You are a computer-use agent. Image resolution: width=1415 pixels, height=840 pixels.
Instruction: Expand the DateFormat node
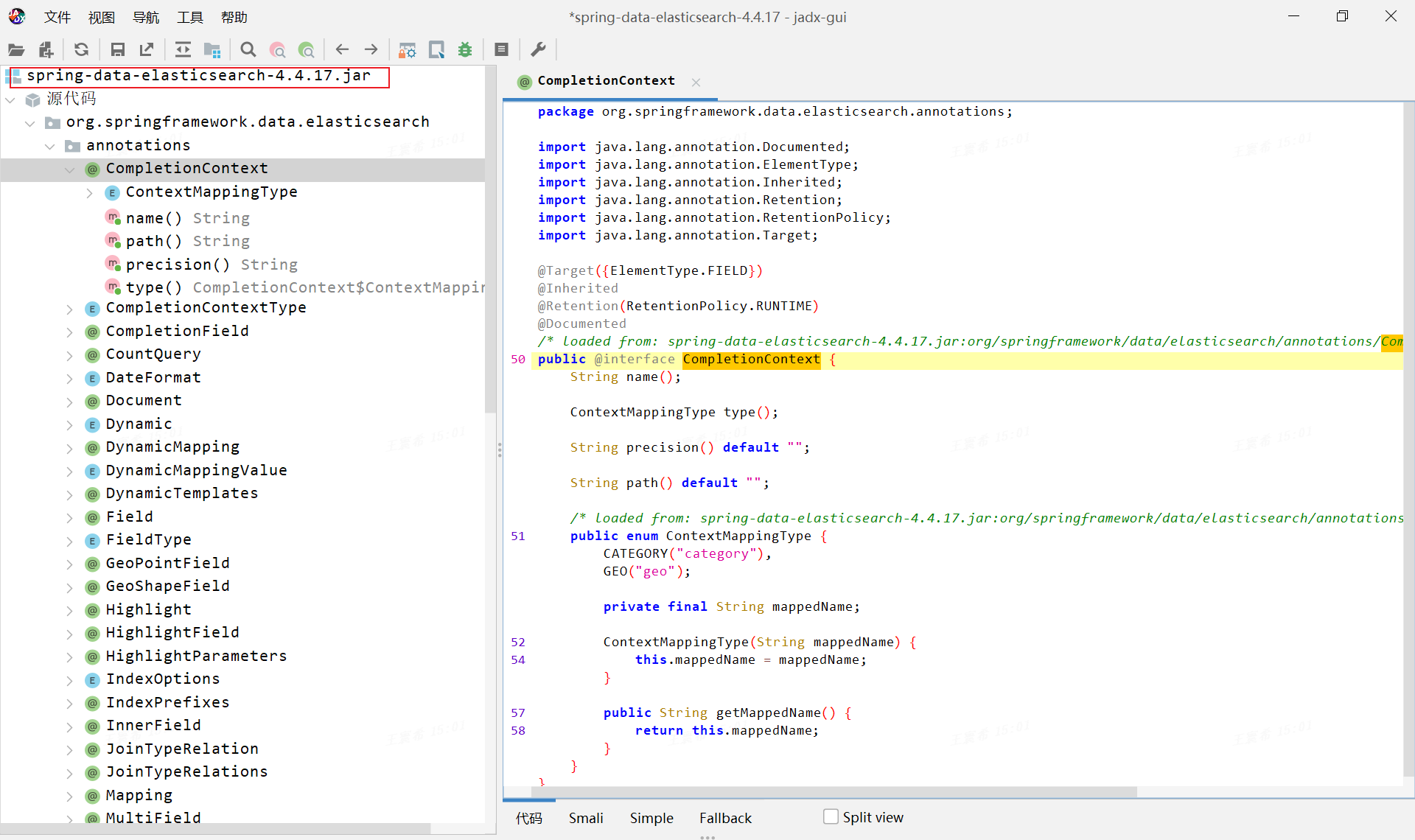70,379
